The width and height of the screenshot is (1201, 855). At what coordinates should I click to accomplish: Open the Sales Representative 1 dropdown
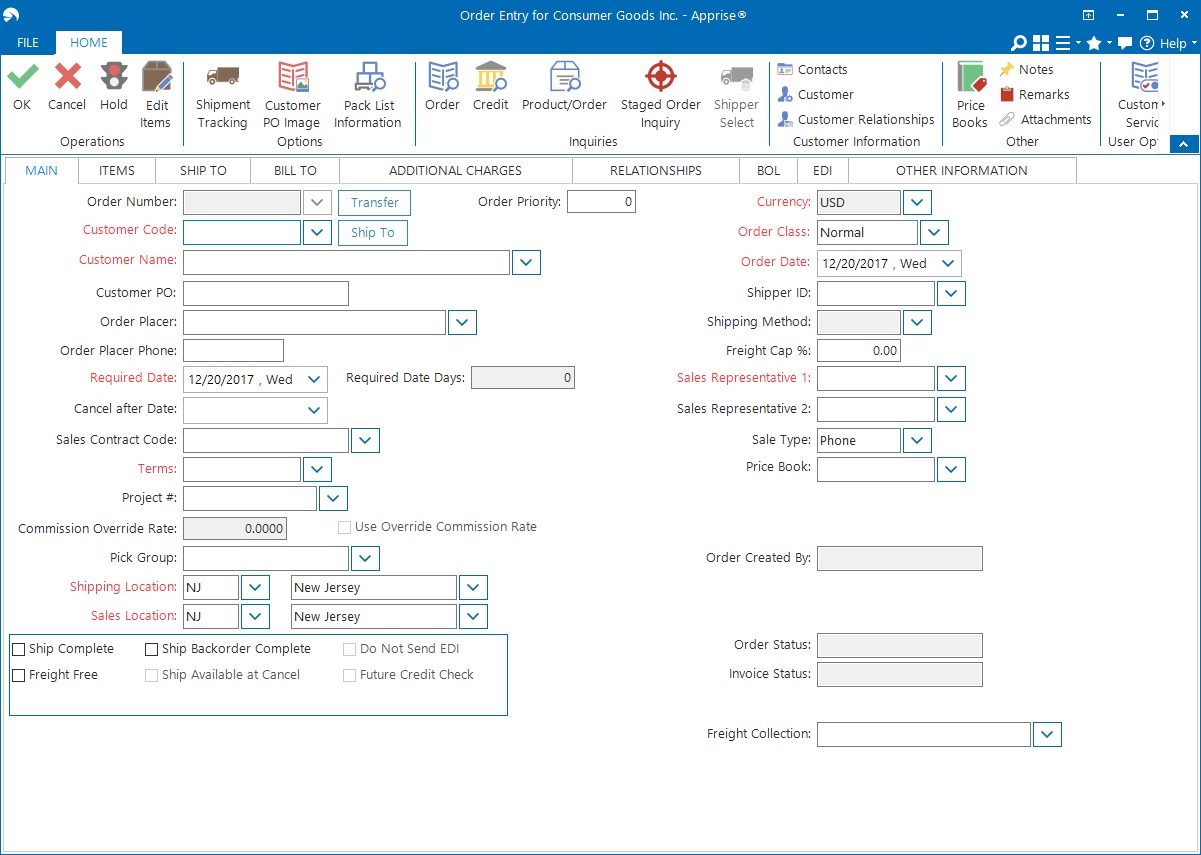(x=951, y=379)
